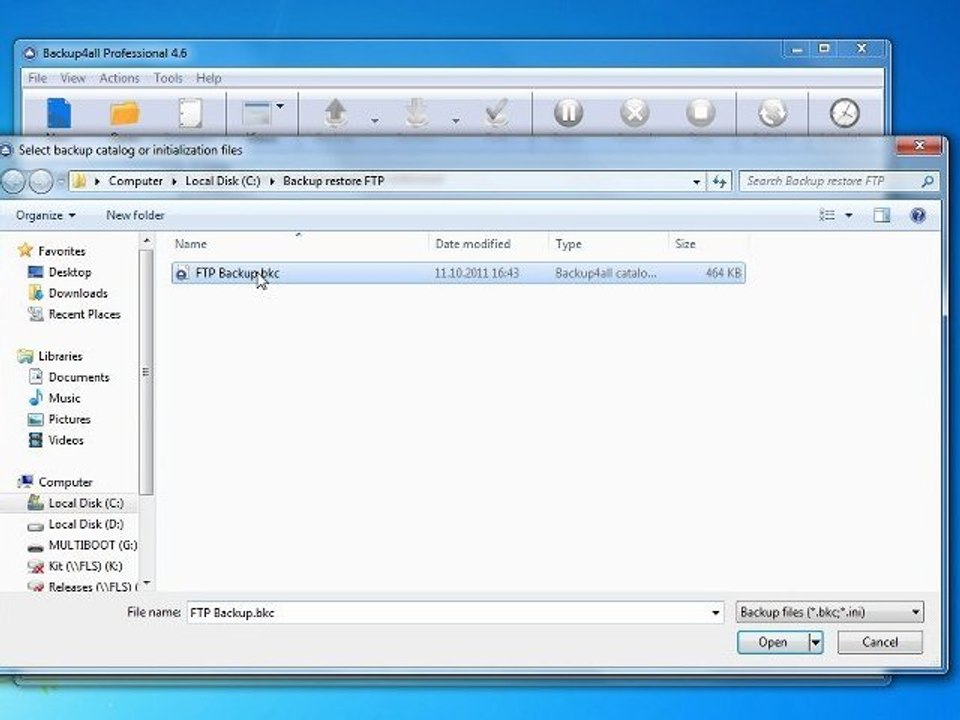Select Local Disk (C:) in the navigation pane
Image resolution: width=960 pixels, height=720 pixels.
pos(86,503)
